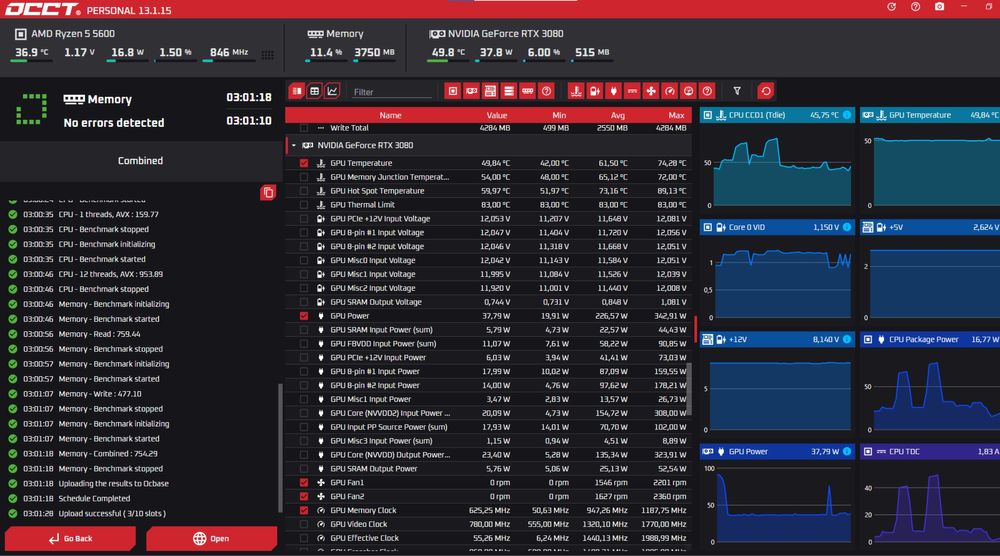The image size is (1000, 556).
Task: Clear all sensor filters funnel icon
Action: click(737, 91)
